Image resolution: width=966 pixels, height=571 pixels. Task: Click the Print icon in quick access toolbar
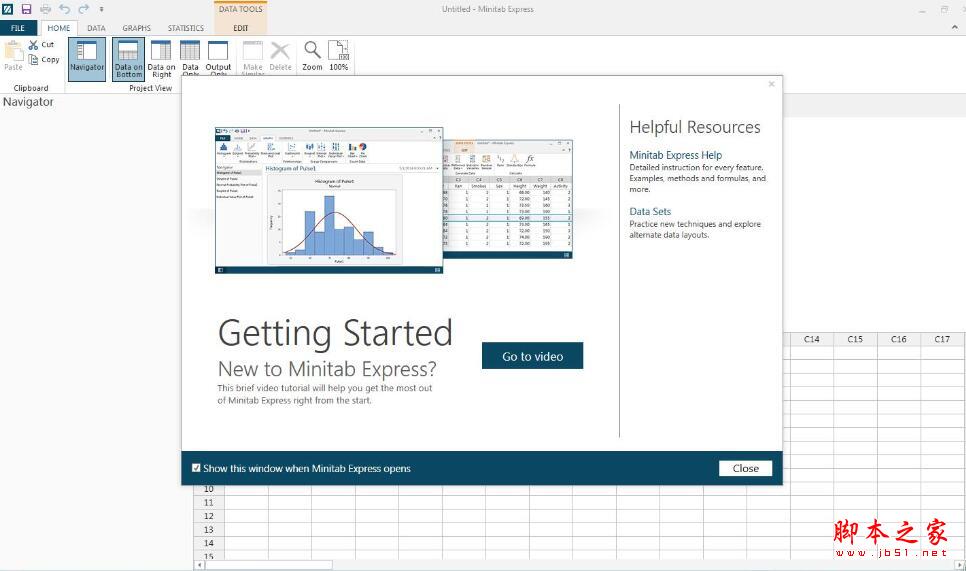coord(46,9)
